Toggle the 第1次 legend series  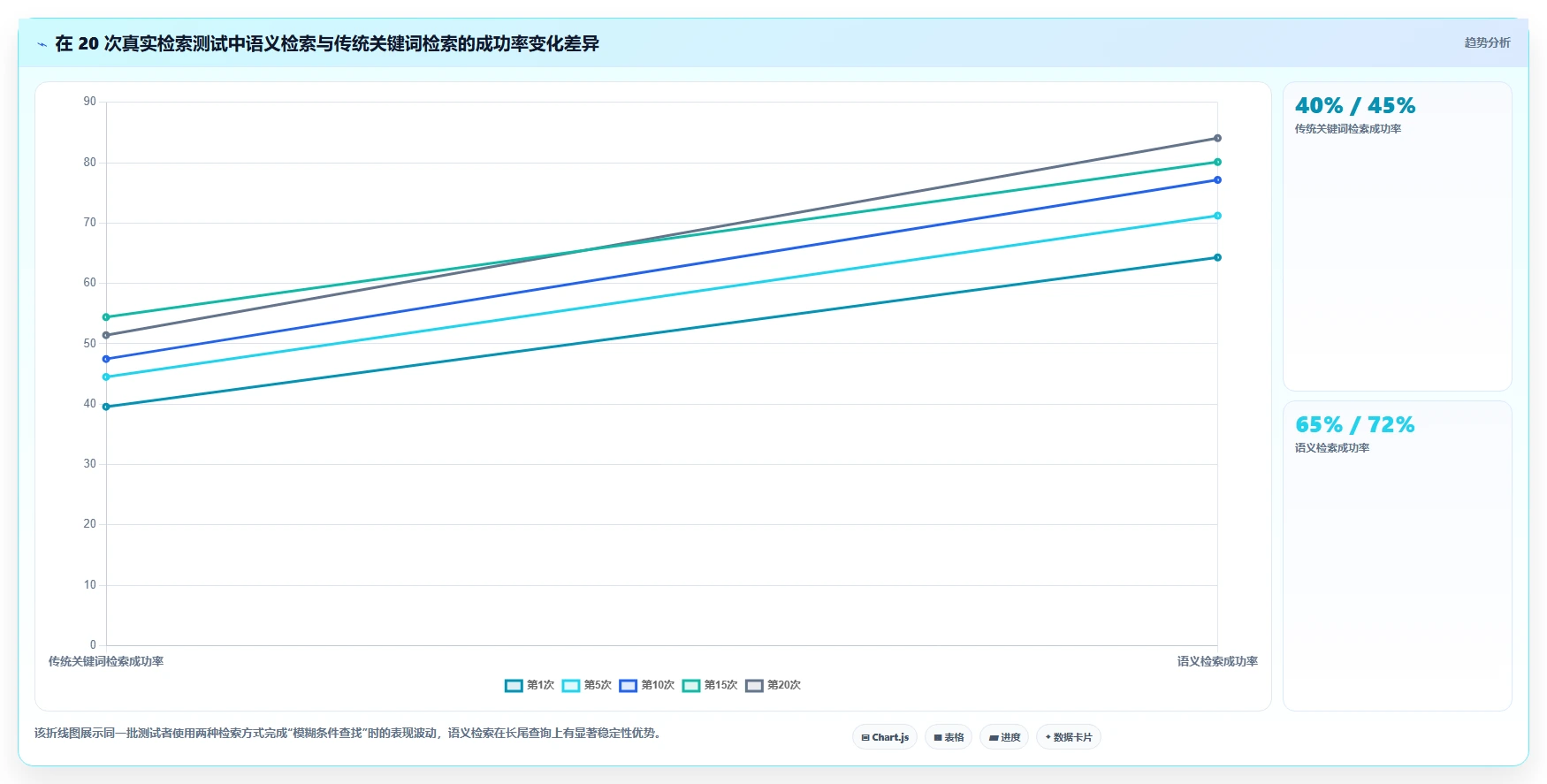click(x=530, y=685)
